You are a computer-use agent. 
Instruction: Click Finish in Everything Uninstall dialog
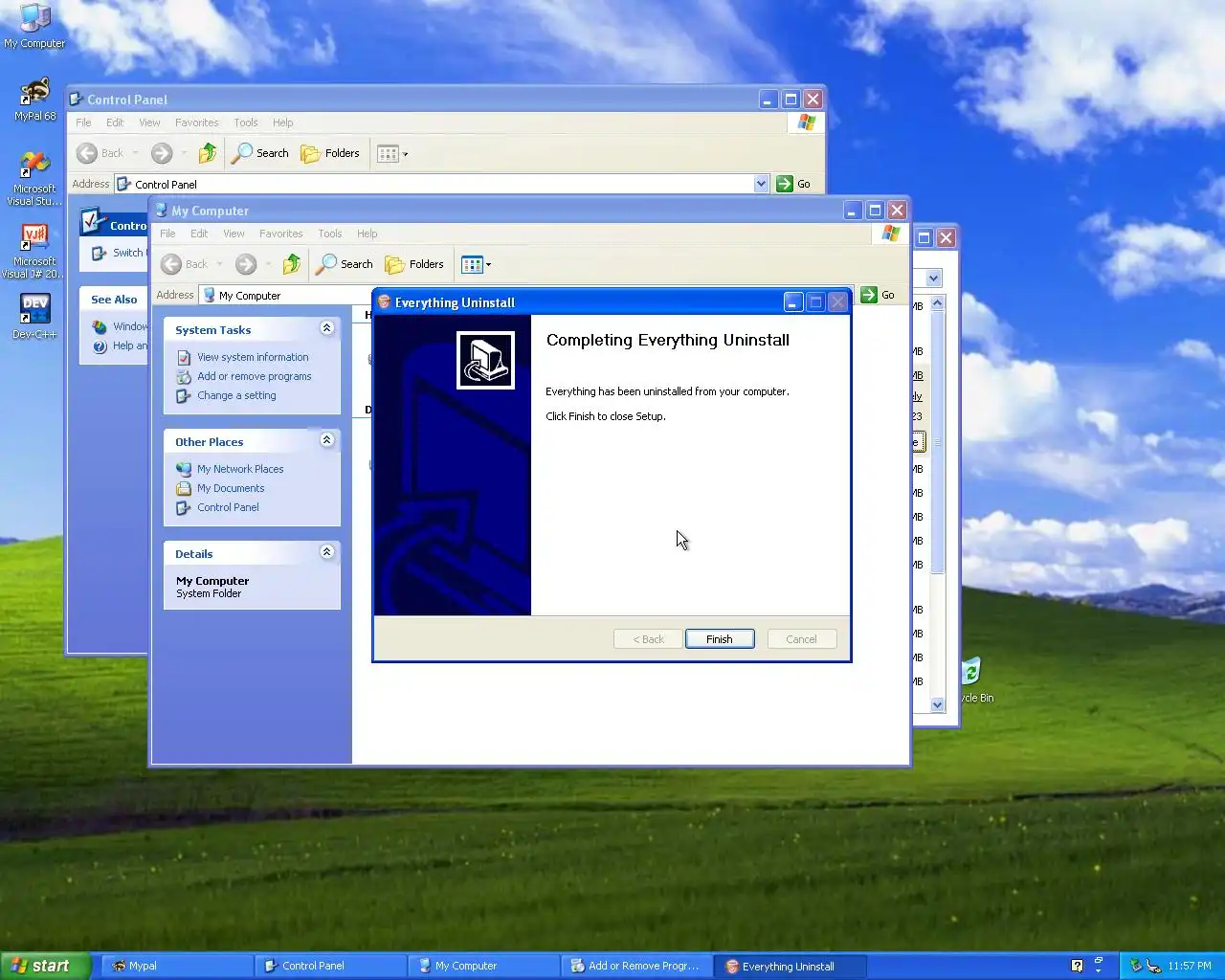(720, 639)
